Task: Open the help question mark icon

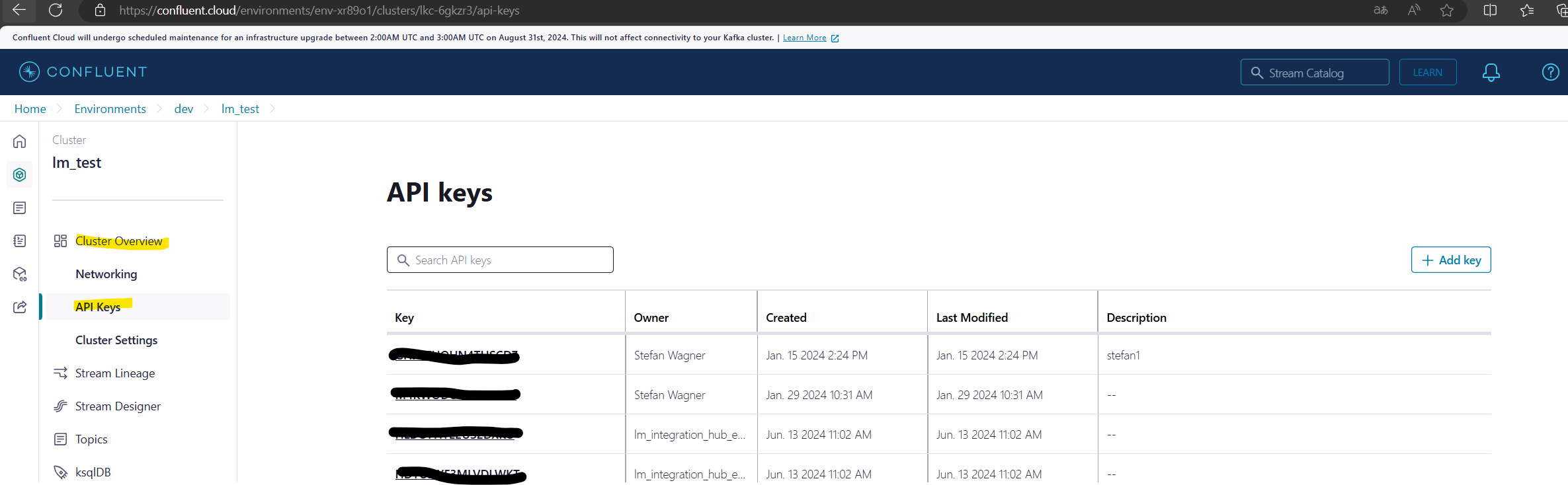Action: [1550, 72]
